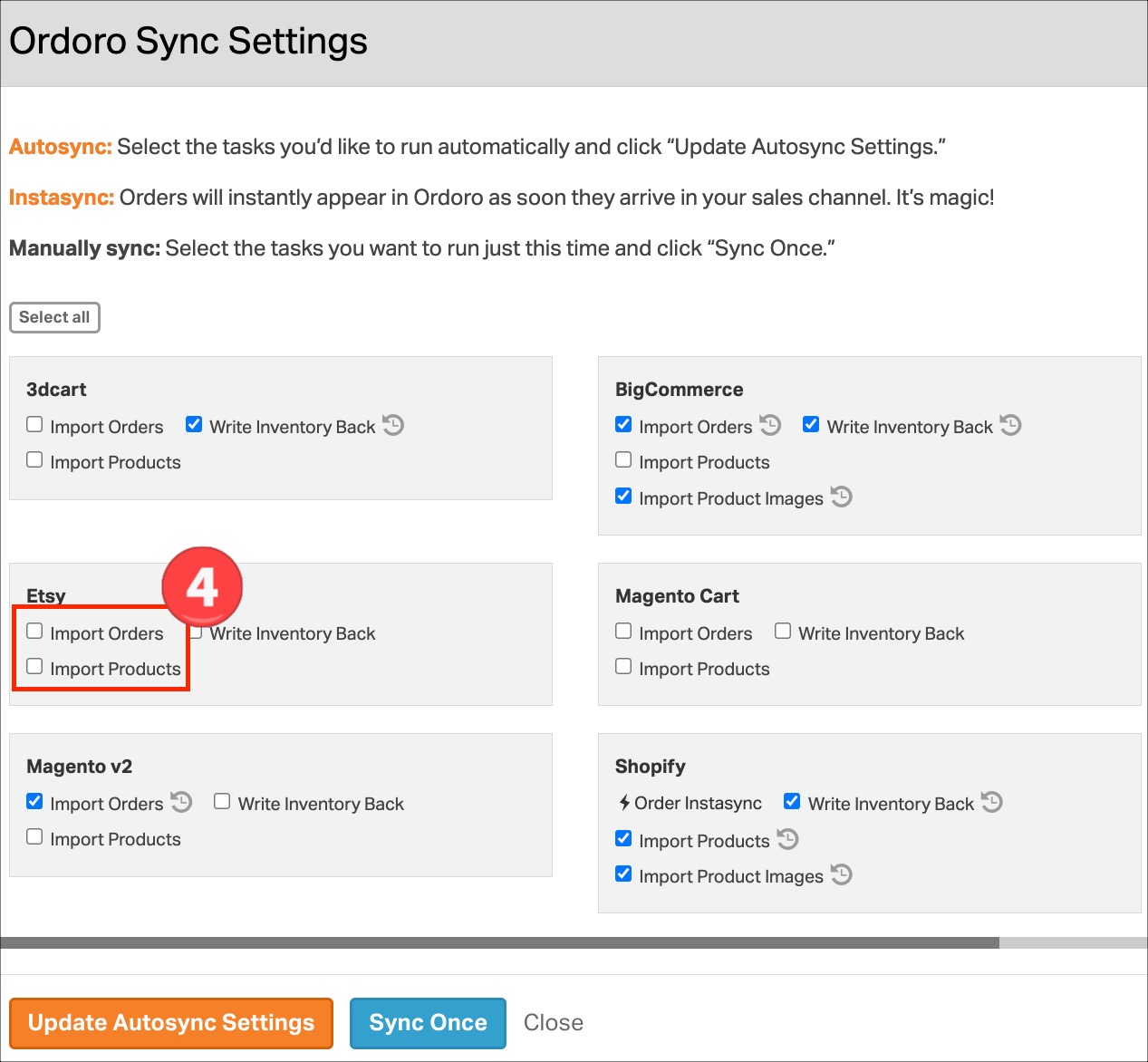Screen dimensions: 1148x1062
Task: Click Update Autosync Settings button
Action: (x=171, y=1023)
